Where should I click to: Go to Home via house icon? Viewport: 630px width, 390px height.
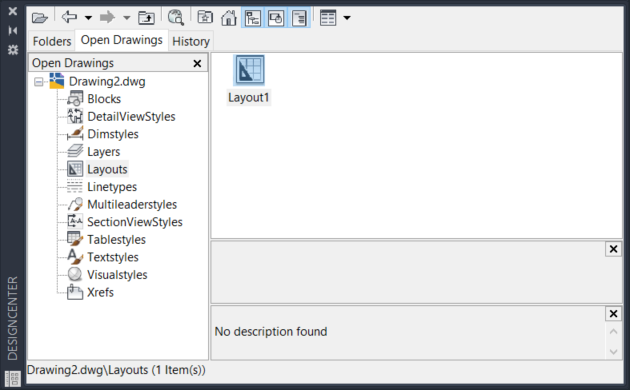click(229, 18)
